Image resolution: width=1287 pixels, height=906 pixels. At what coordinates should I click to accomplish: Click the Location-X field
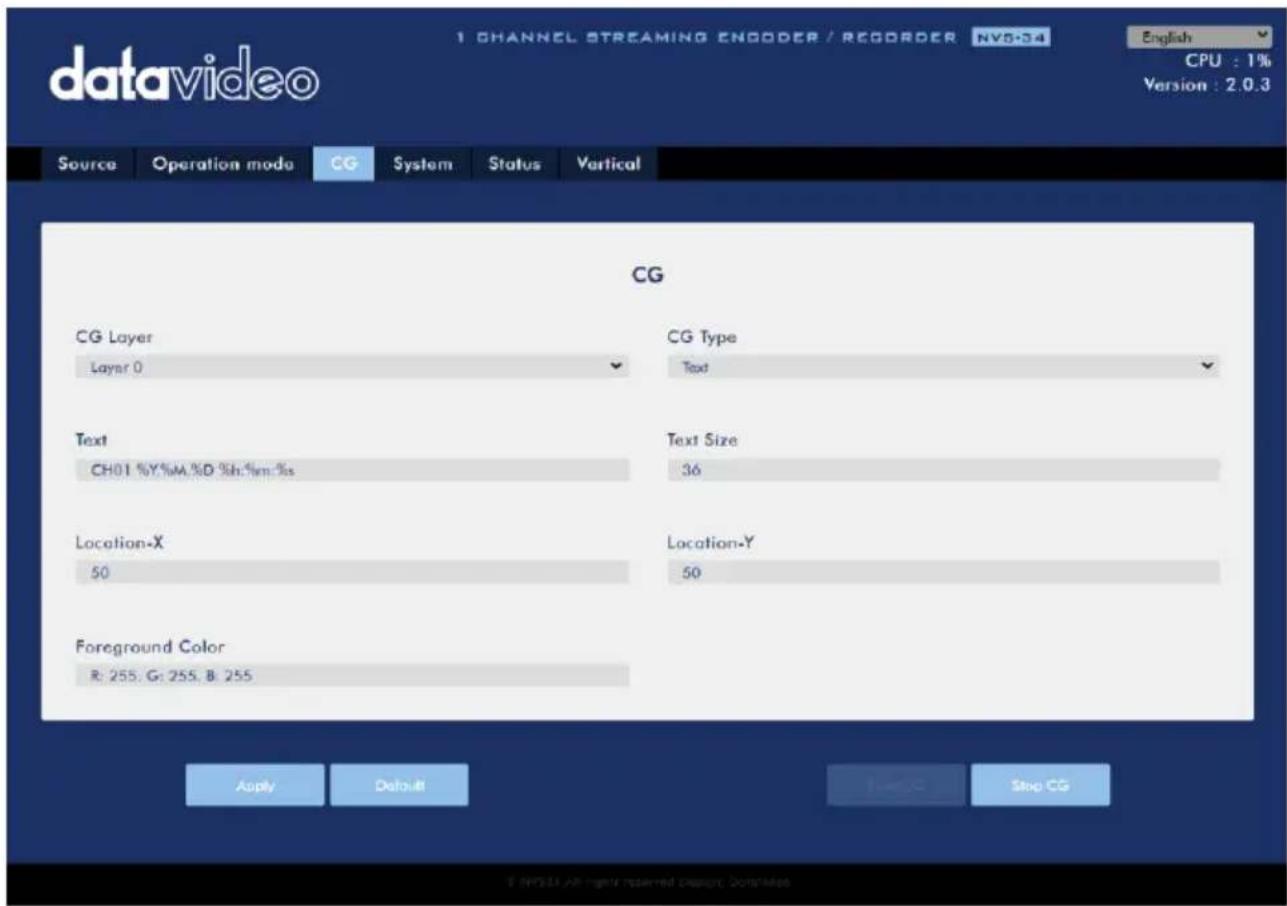click(352, 572)
